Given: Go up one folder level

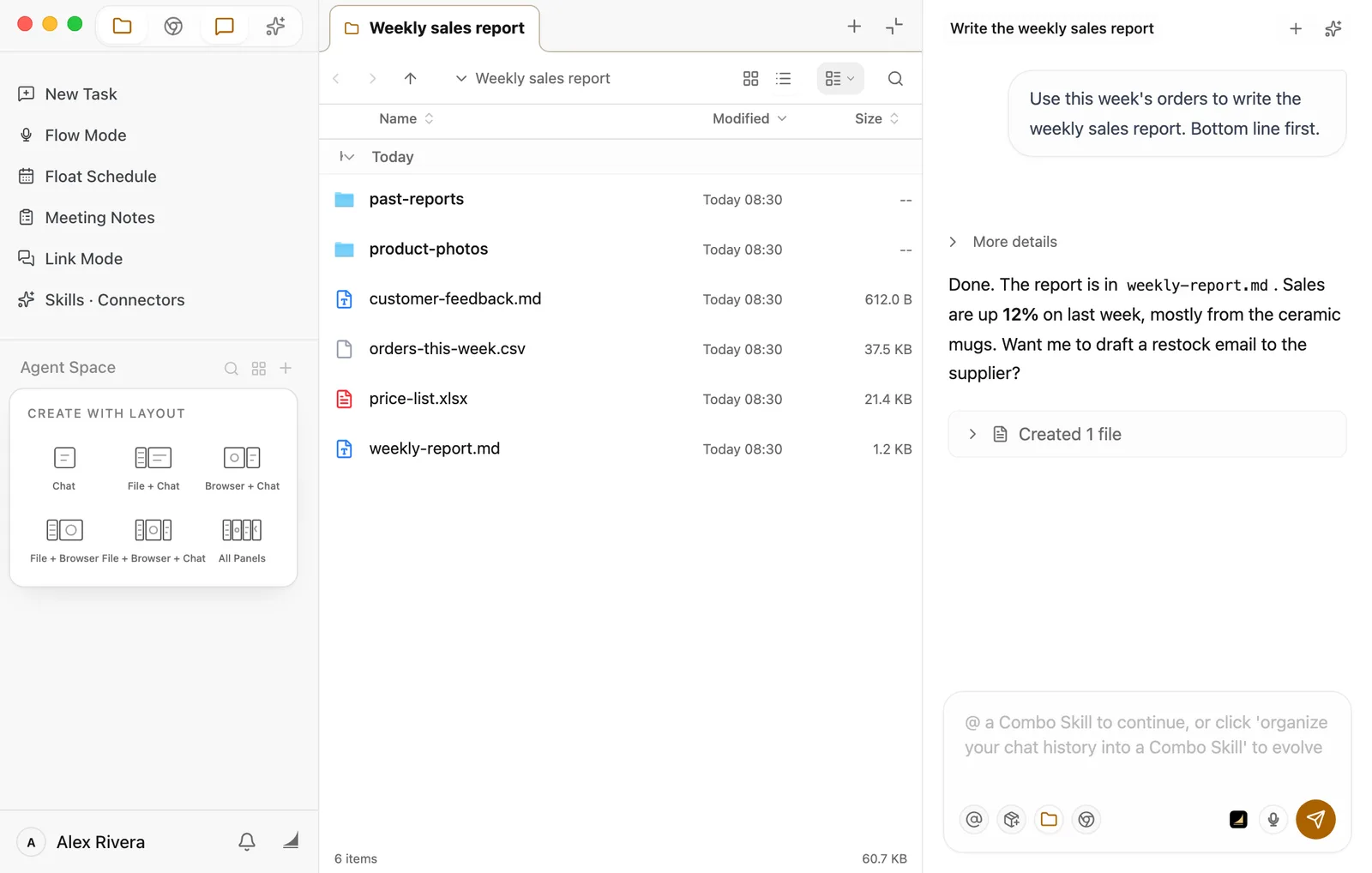Looking at the screenshot, I should pyautogui.click(x=410, y=78).
